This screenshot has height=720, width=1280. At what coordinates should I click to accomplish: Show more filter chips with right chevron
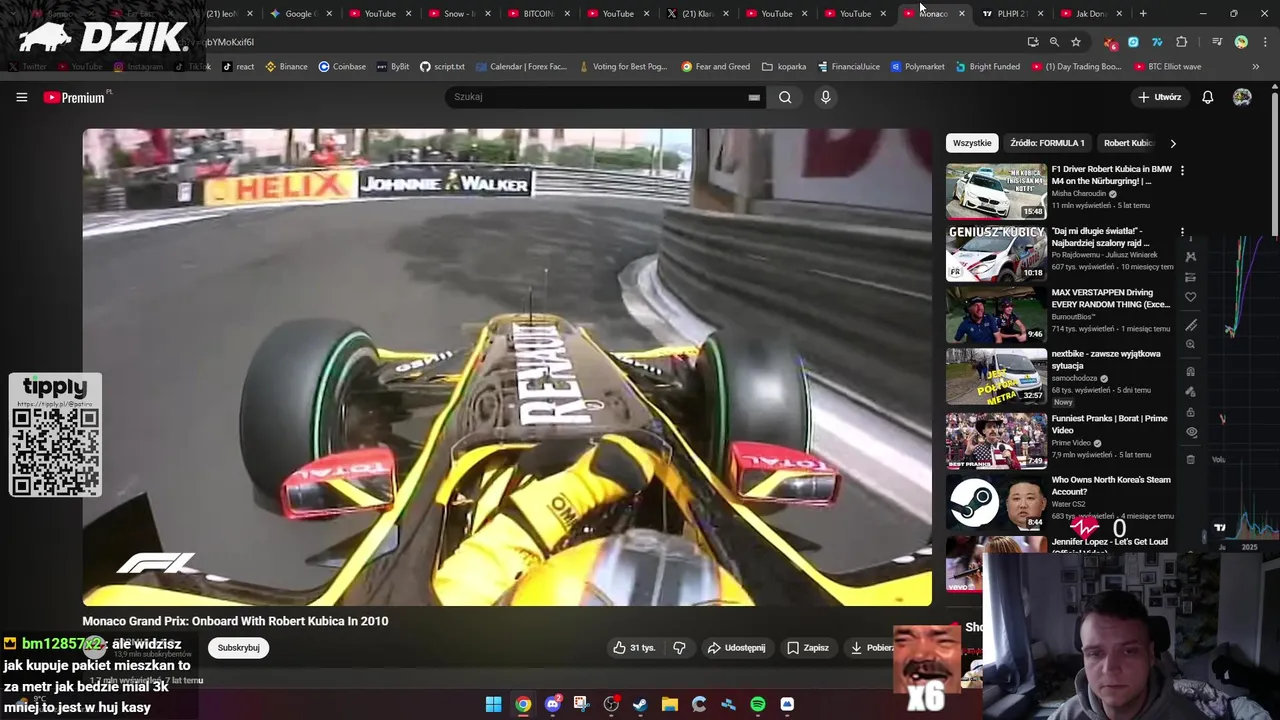pyautogui.click(x=1173, y=143)
